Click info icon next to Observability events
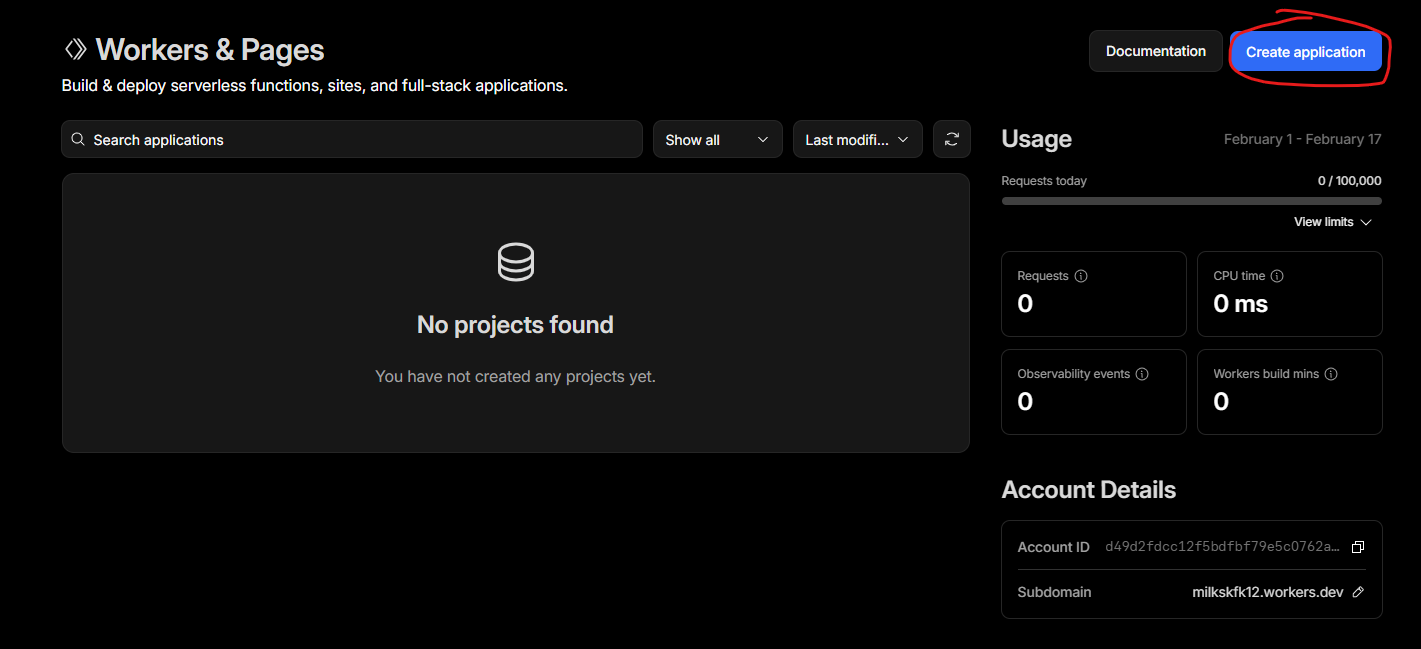This screenshot has width=1421, height=649. (1142, 374)
